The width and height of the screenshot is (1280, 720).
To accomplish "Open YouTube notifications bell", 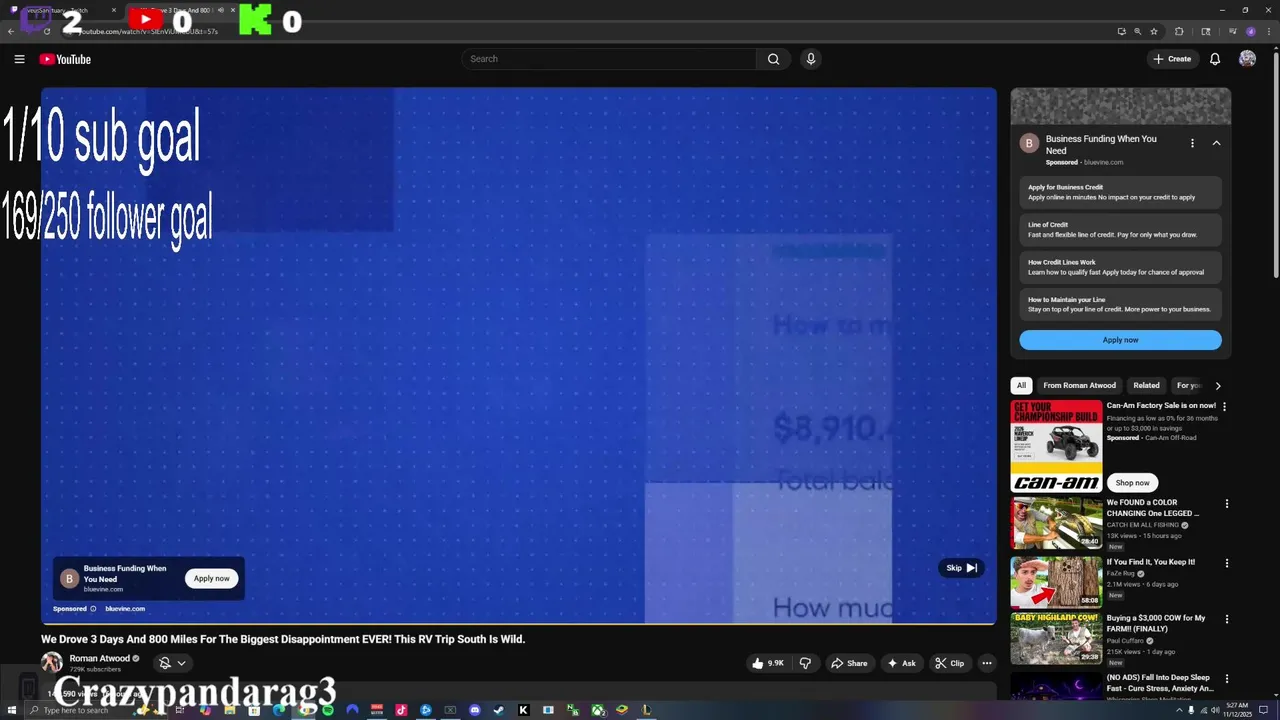I will point(1215,59).
